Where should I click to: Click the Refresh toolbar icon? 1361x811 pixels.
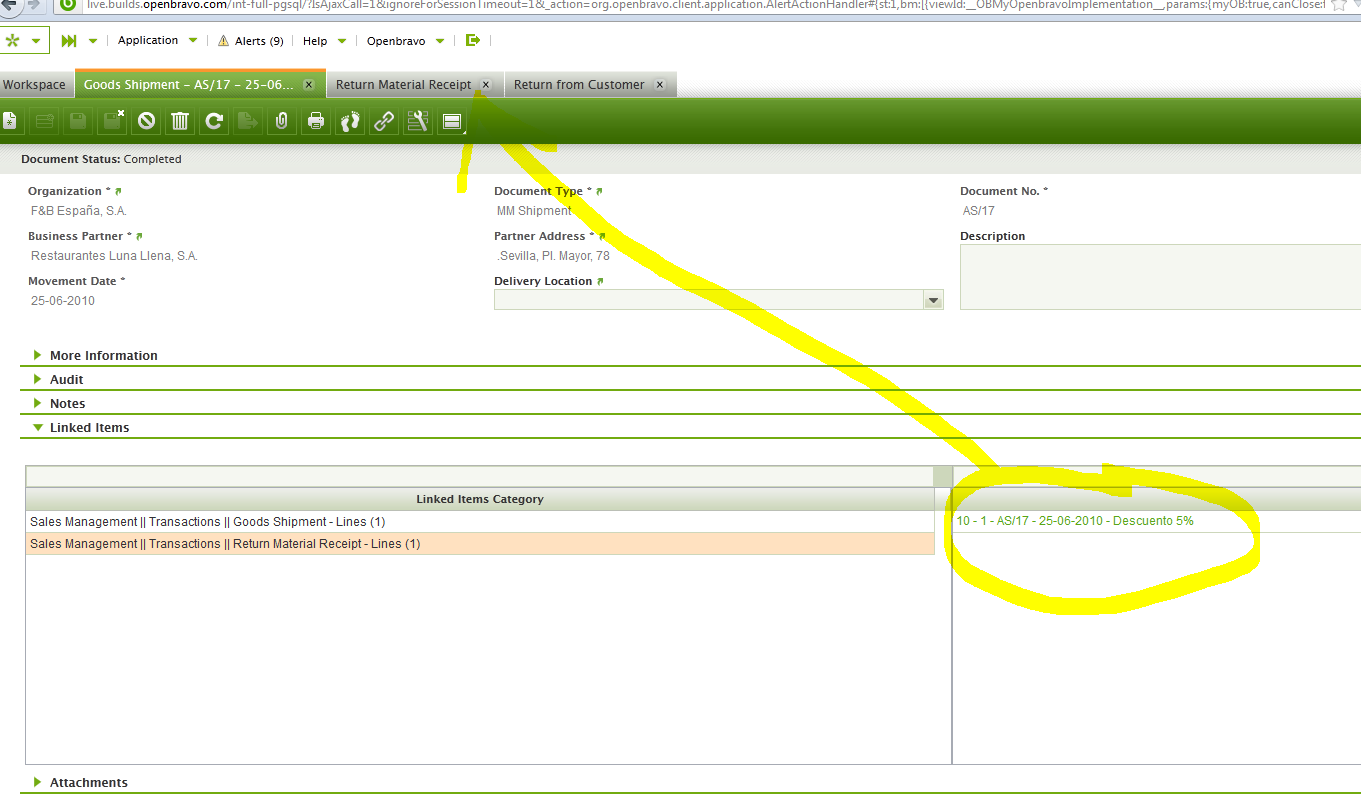(x=214, y=121)
